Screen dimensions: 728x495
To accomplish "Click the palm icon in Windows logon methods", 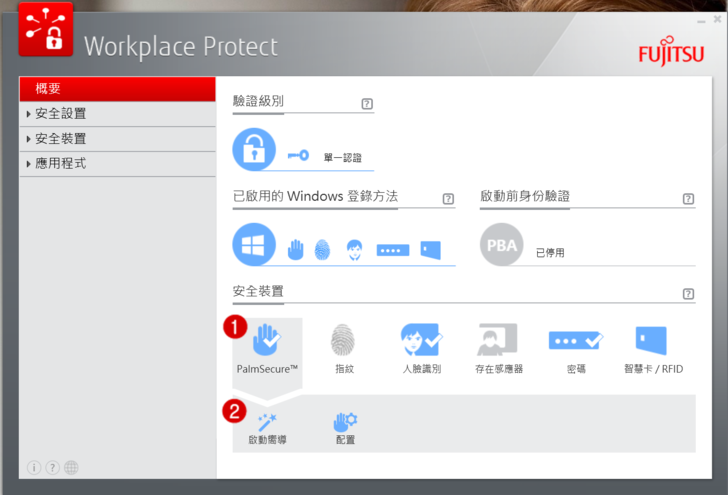I will click(295, 250).
